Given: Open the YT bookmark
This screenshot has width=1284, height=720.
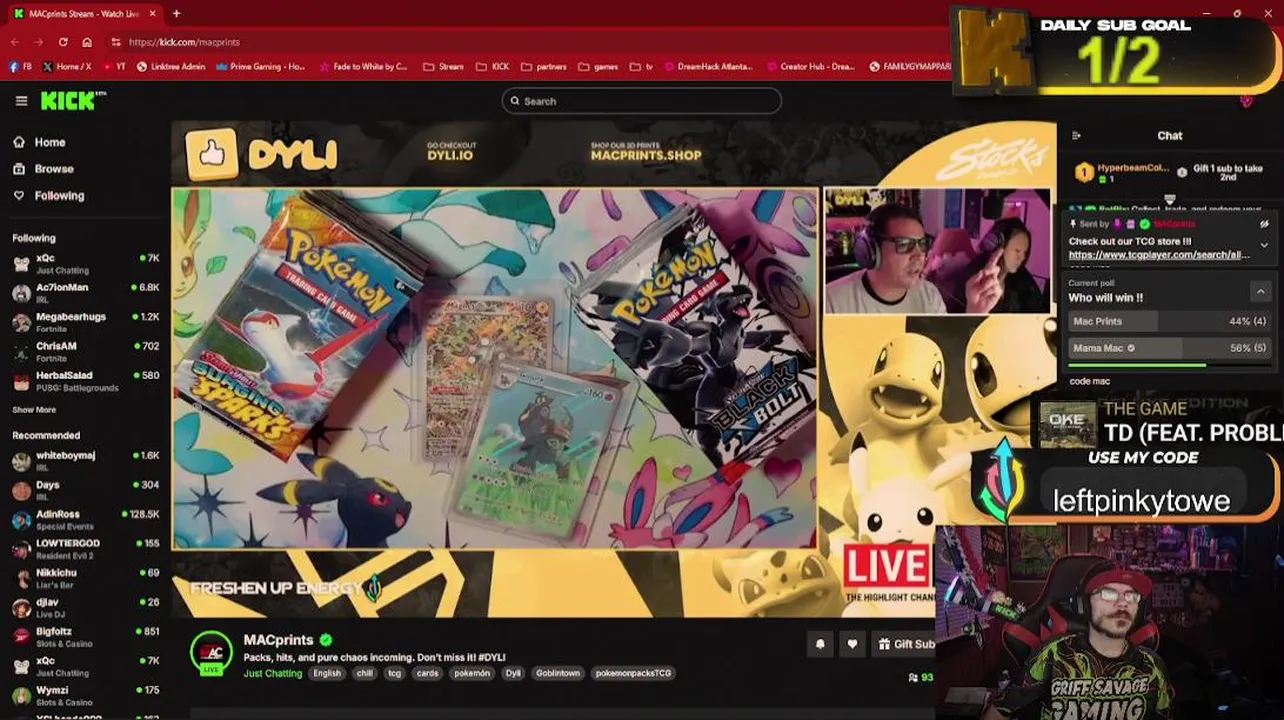Looking at the screenshot, I should point(114,67).
